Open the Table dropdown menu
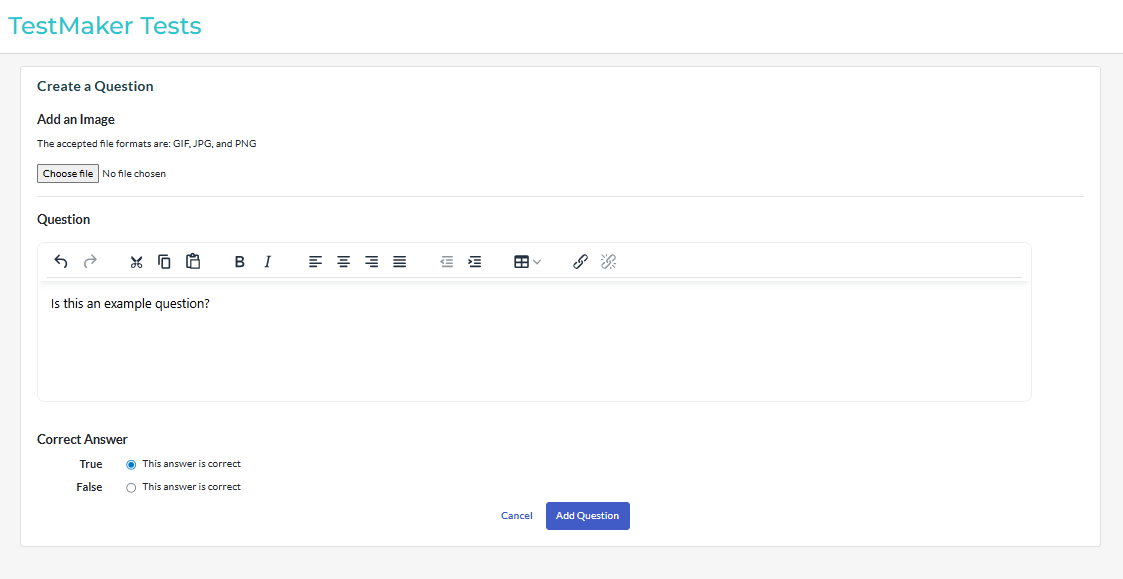This screenshot has height=579, width=1123. 527,262
